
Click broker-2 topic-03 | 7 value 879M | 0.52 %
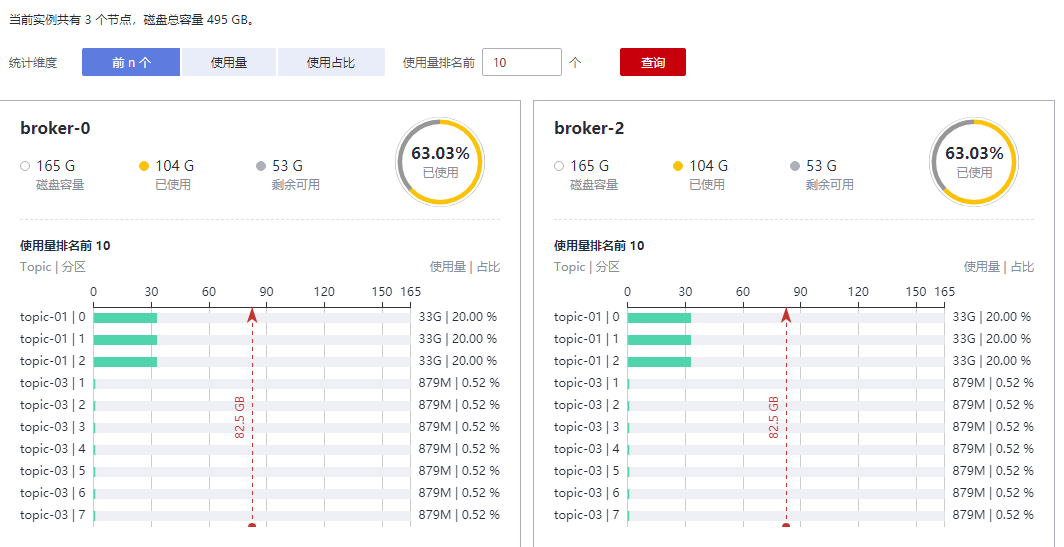[993, 514]
